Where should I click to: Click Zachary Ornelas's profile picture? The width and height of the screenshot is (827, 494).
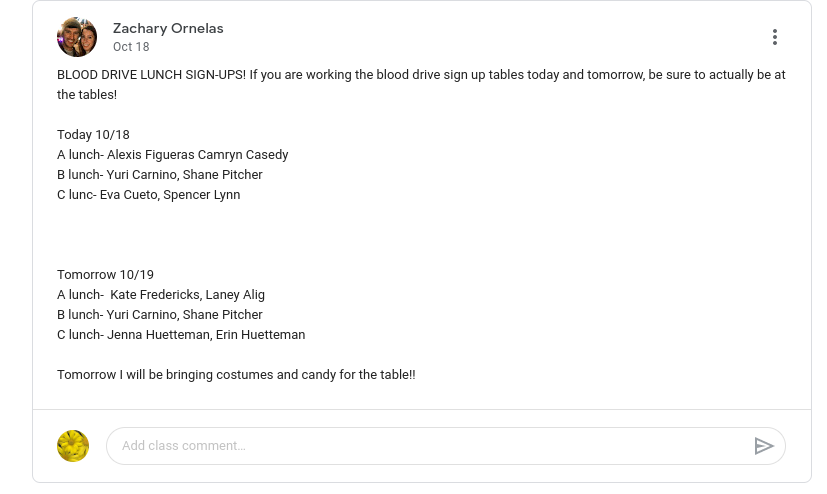click(77, 37)
